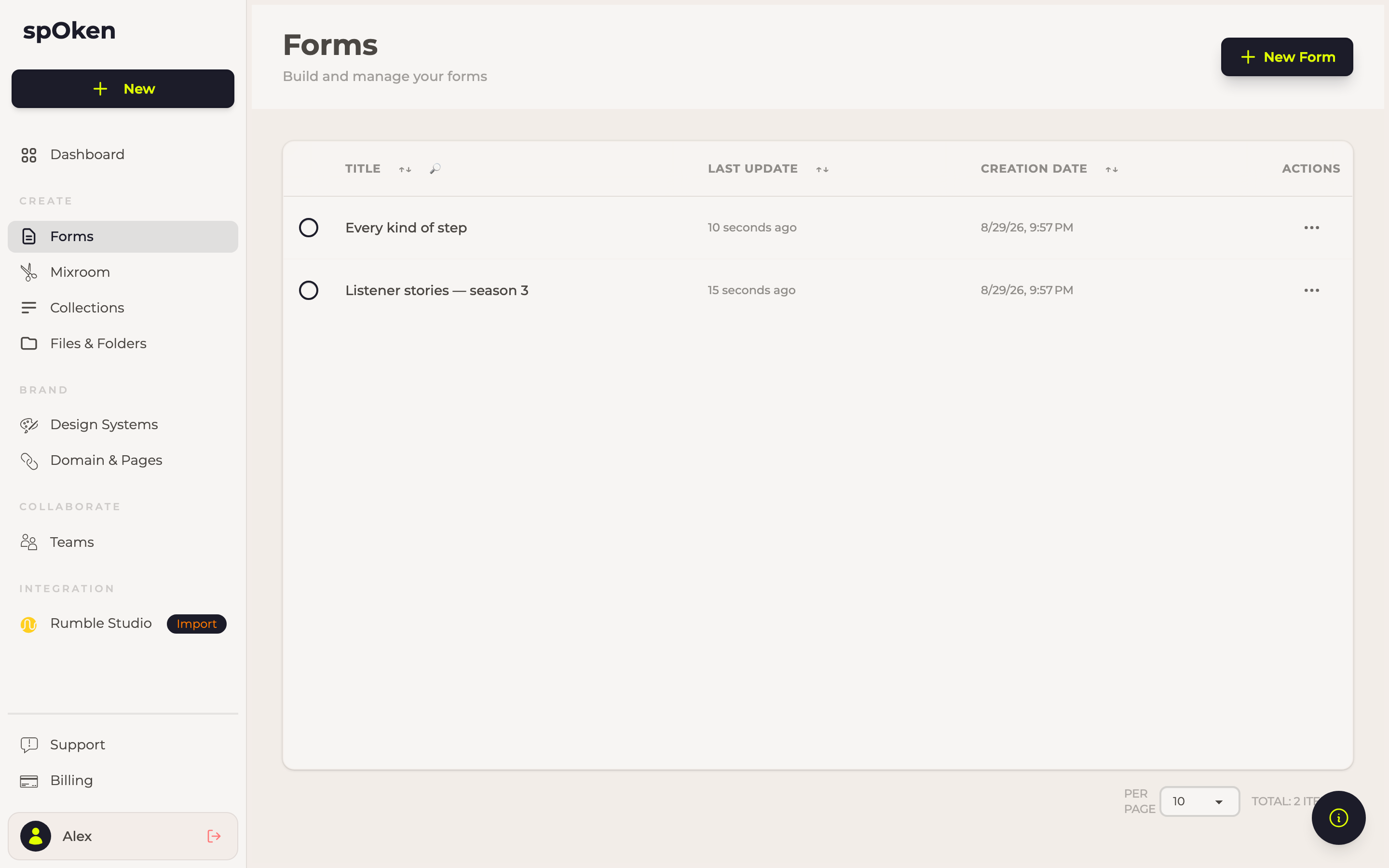This screenshot has height=868, width=1389.
Task: Select the 'Listener stories — season 3' row radio
Action: tap(309, 290)
